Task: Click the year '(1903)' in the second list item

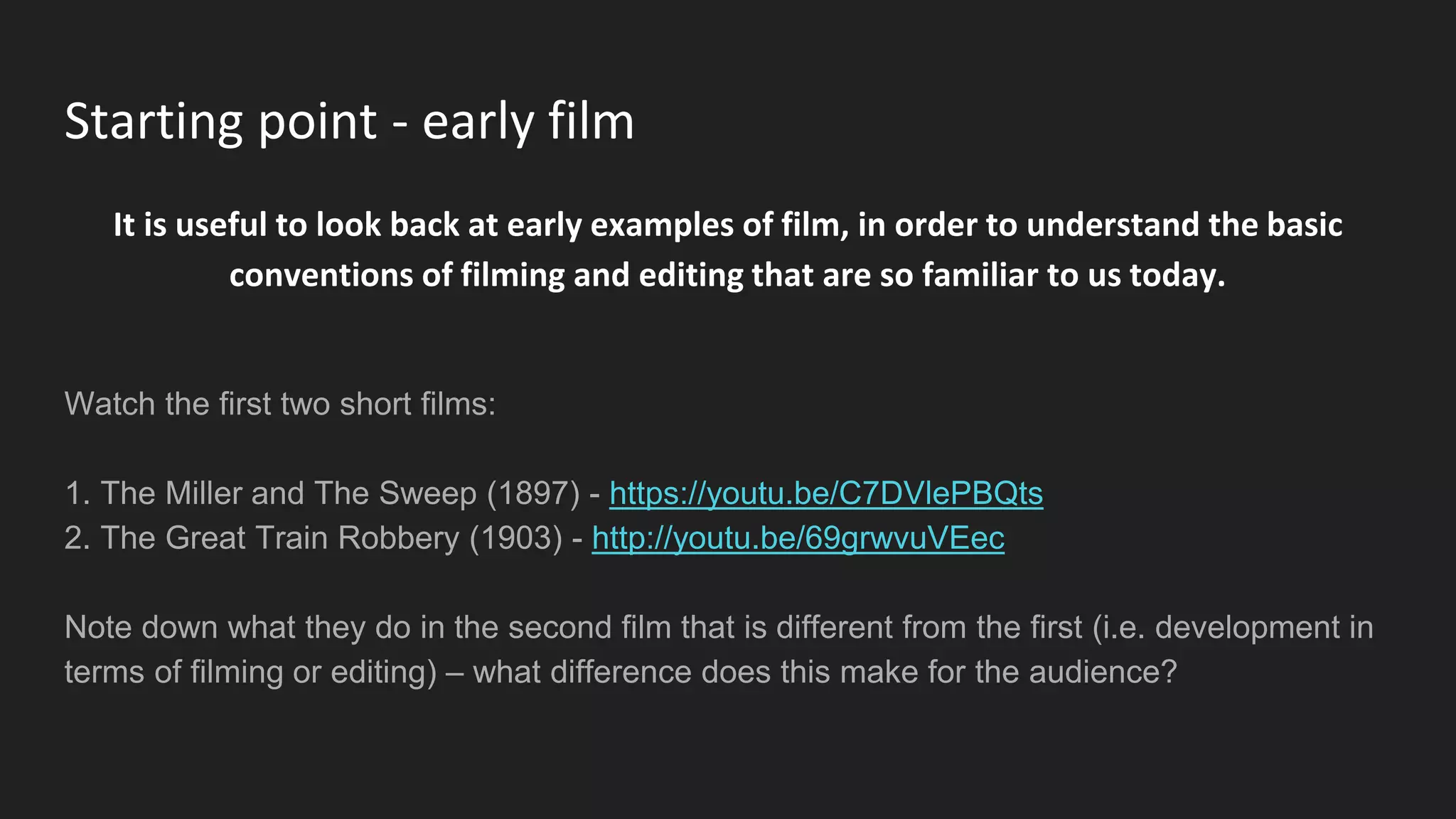Action: click(516, 538)
